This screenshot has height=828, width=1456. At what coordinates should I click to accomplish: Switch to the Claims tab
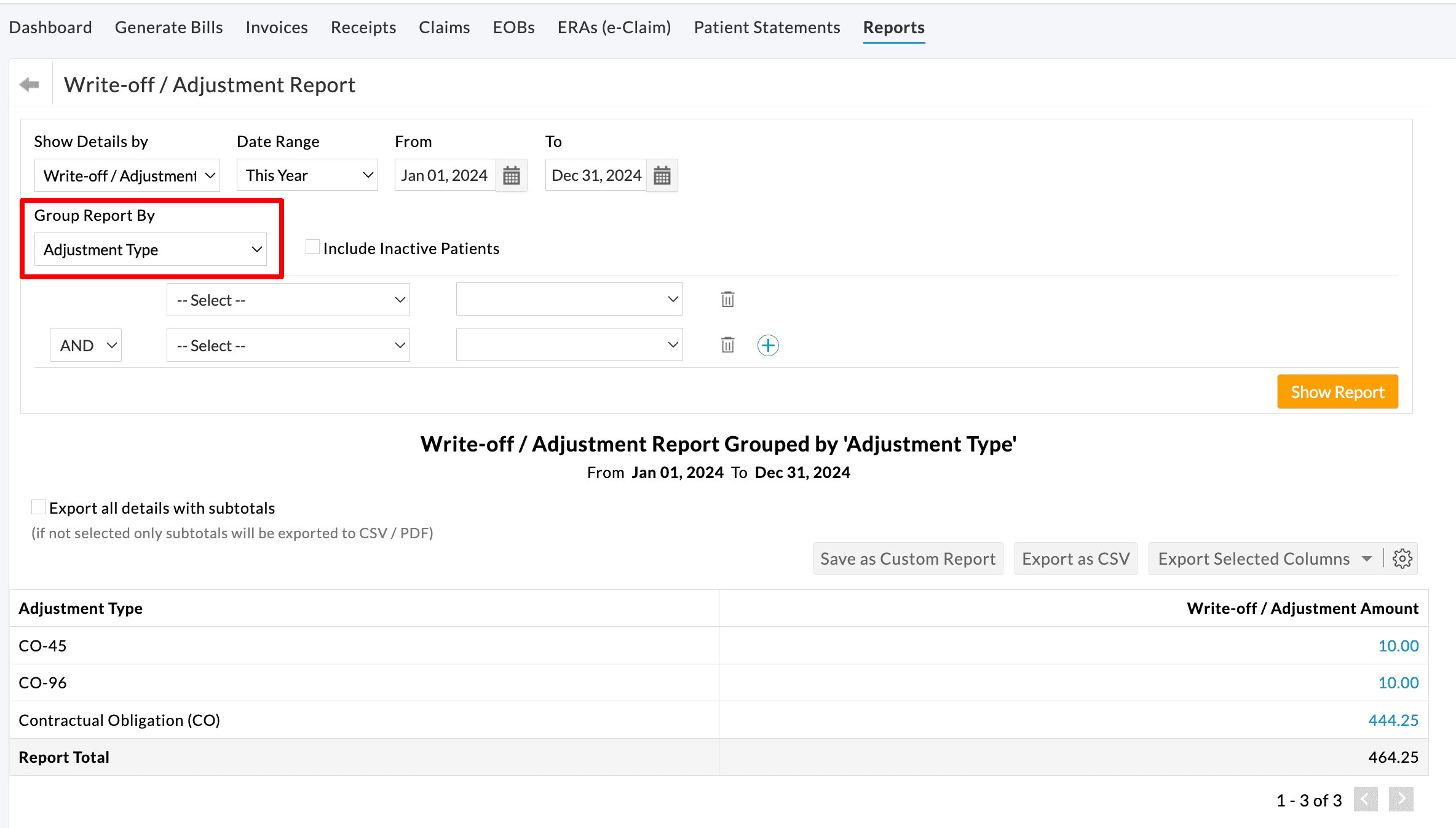444,27
